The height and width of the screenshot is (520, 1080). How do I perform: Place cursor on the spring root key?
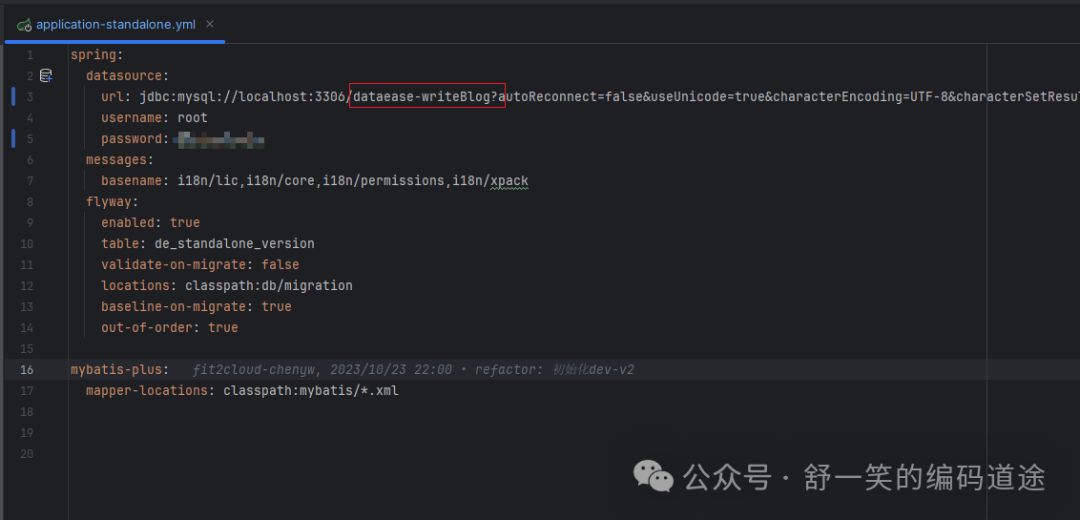click(x=93, y=55)
